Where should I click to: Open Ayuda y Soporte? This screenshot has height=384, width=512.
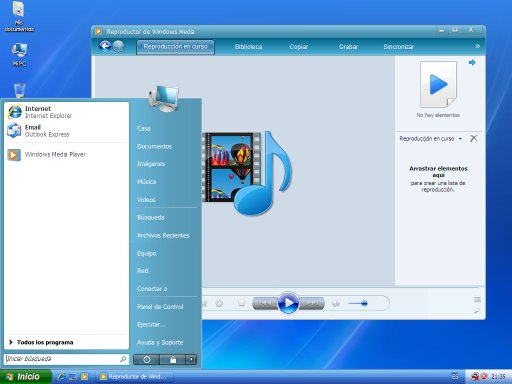pos(160,342)
